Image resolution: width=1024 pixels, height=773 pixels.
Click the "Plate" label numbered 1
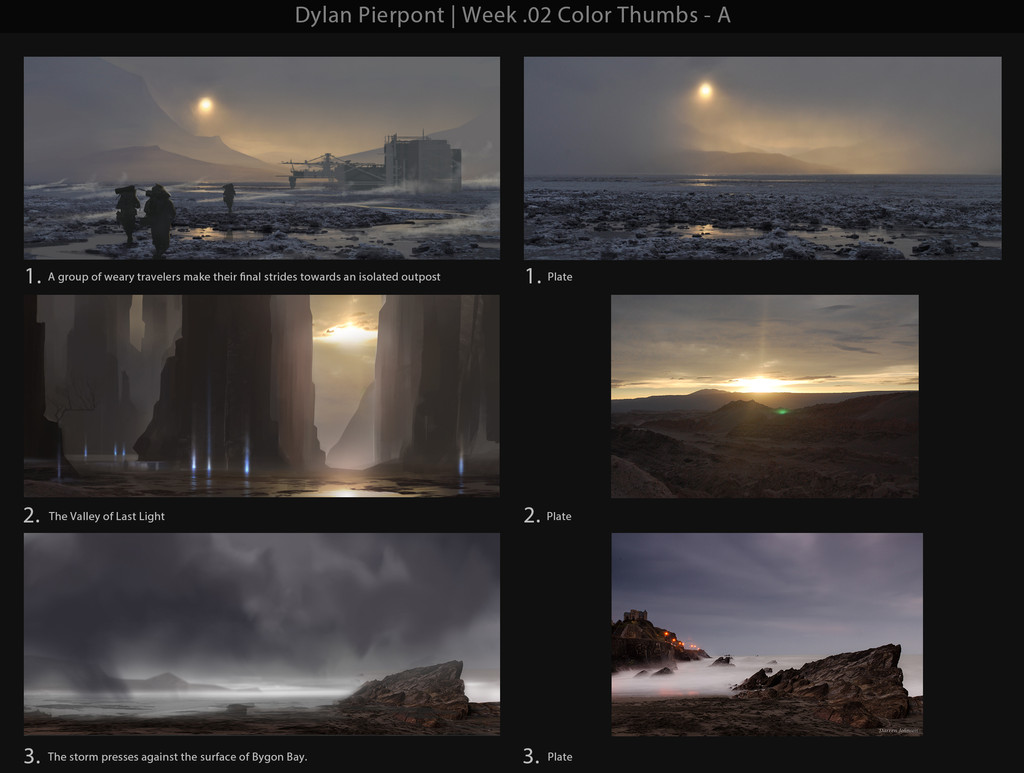[x=560, y=277]
